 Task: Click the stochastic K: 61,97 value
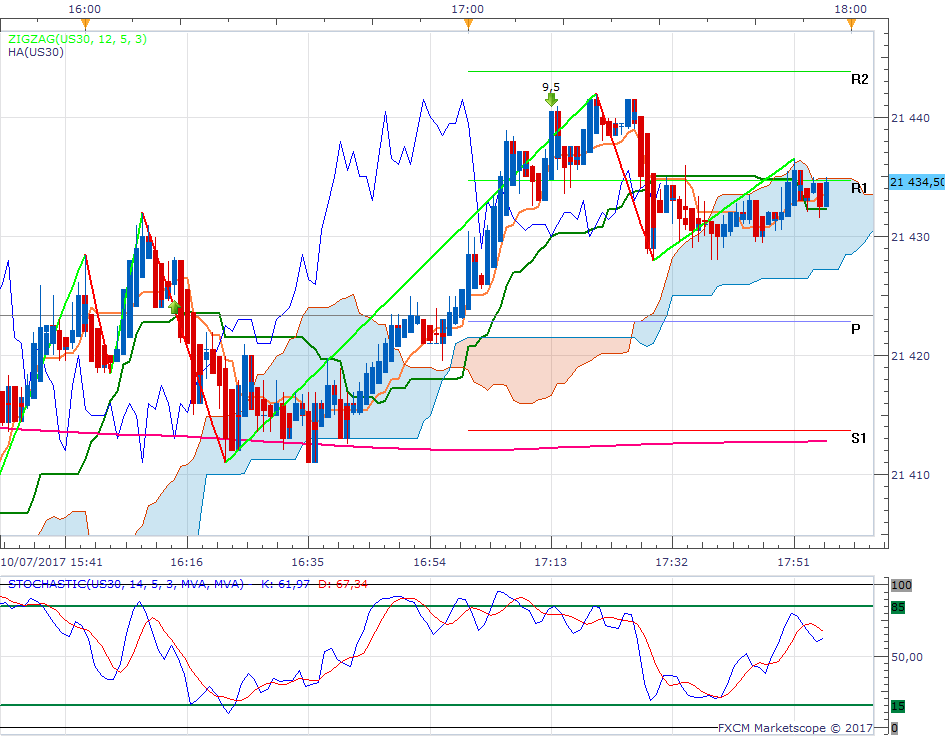coord(285,584)
